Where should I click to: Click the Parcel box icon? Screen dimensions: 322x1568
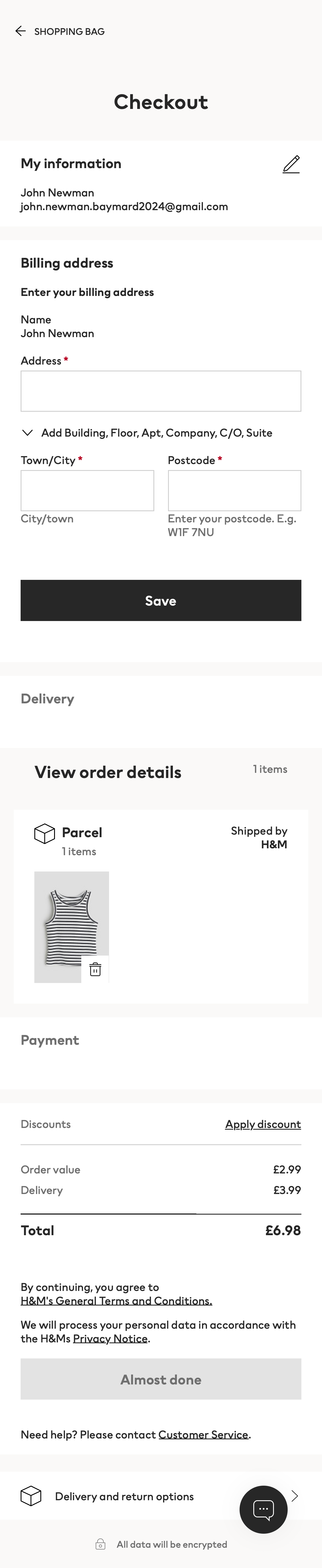pyautogui.click(x=45, y=833)
